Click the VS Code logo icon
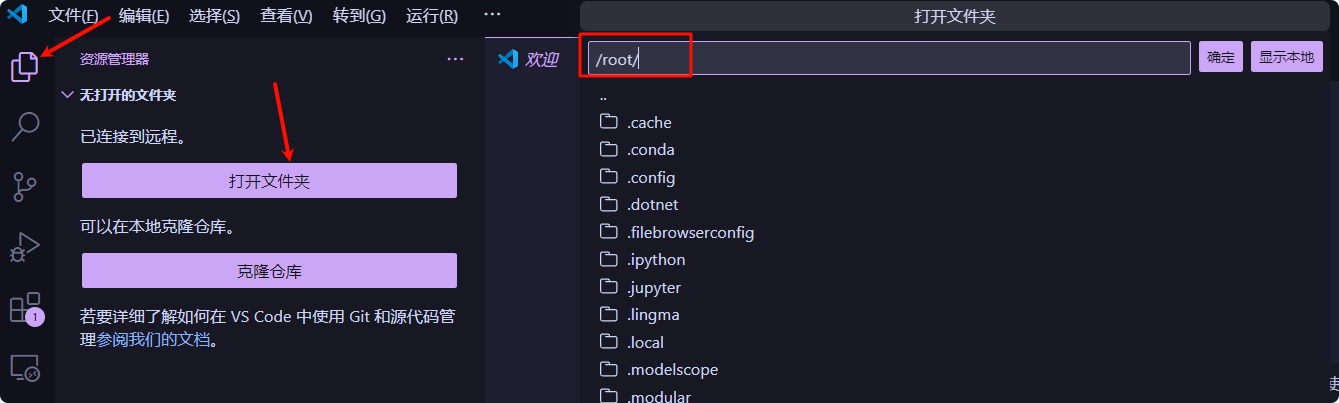This screenshot has width=1339, height=403. pos(17,16)
